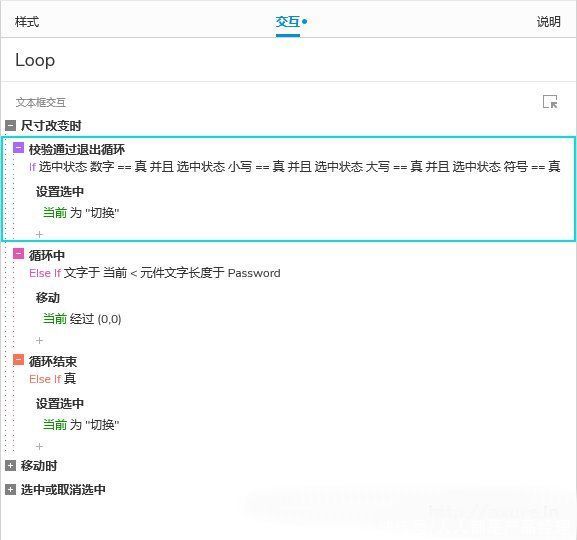The width and height of the screenshot is (577, 540).
Task: Switch to the 说明 tab
Action: (548, 21)
